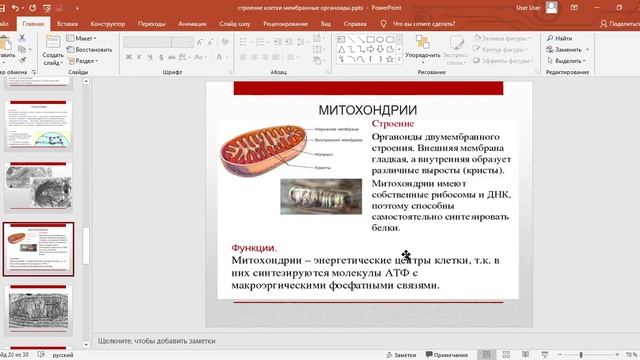The image size is (640, 360).
Task: Select the thumbnail with microscope cell images
Action: pos(38,187)
